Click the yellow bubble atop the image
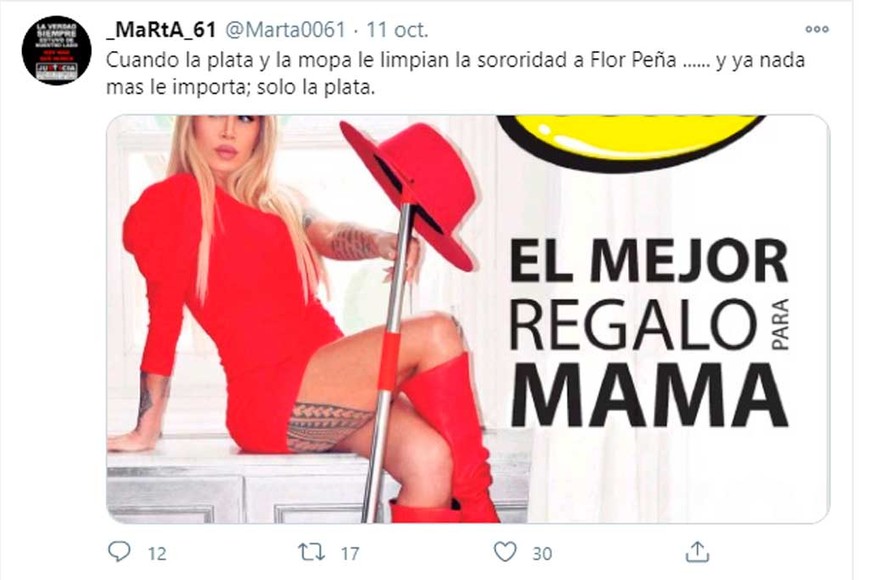The width and height of the screenshot is (870, 580). pyautogui.click(x=630, y=139)
